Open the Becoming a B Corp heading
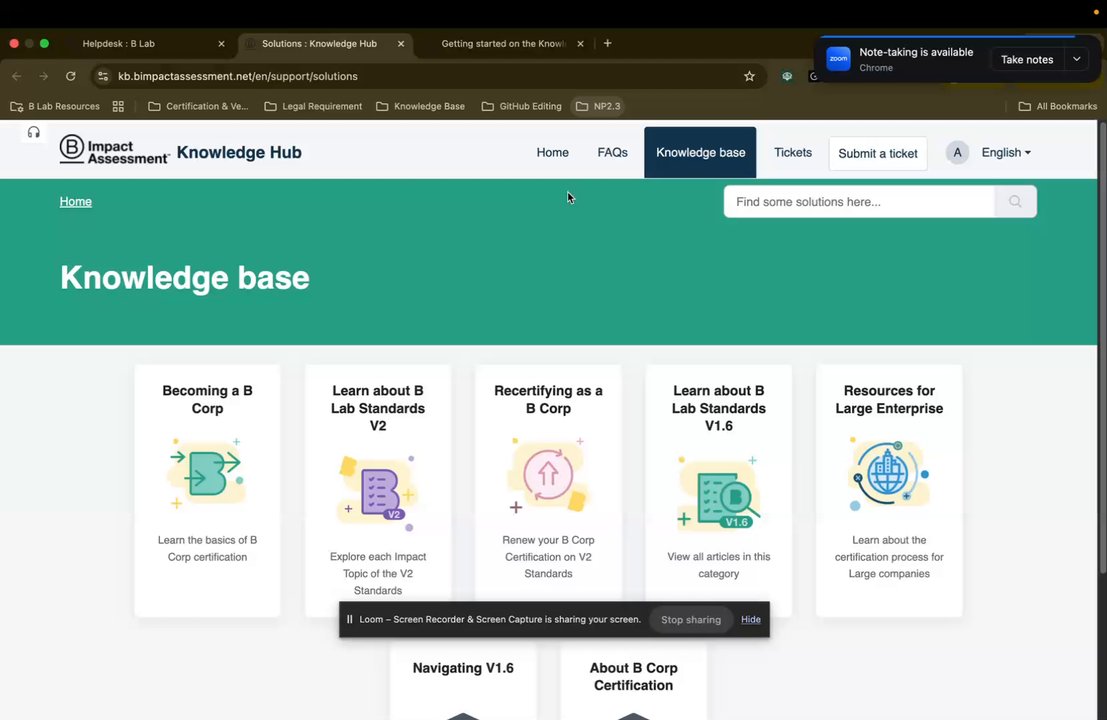 coord(207,400)
